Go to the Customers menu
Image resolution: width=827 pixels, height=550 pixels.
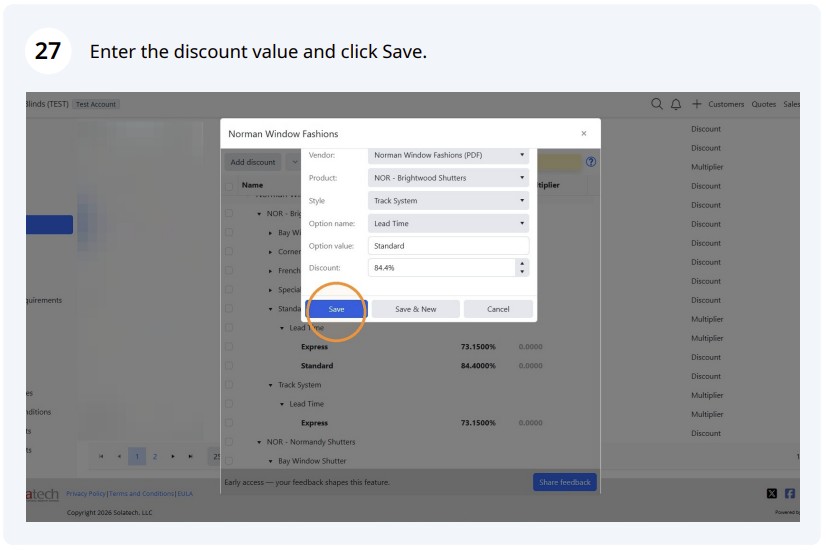click(726, 104)
